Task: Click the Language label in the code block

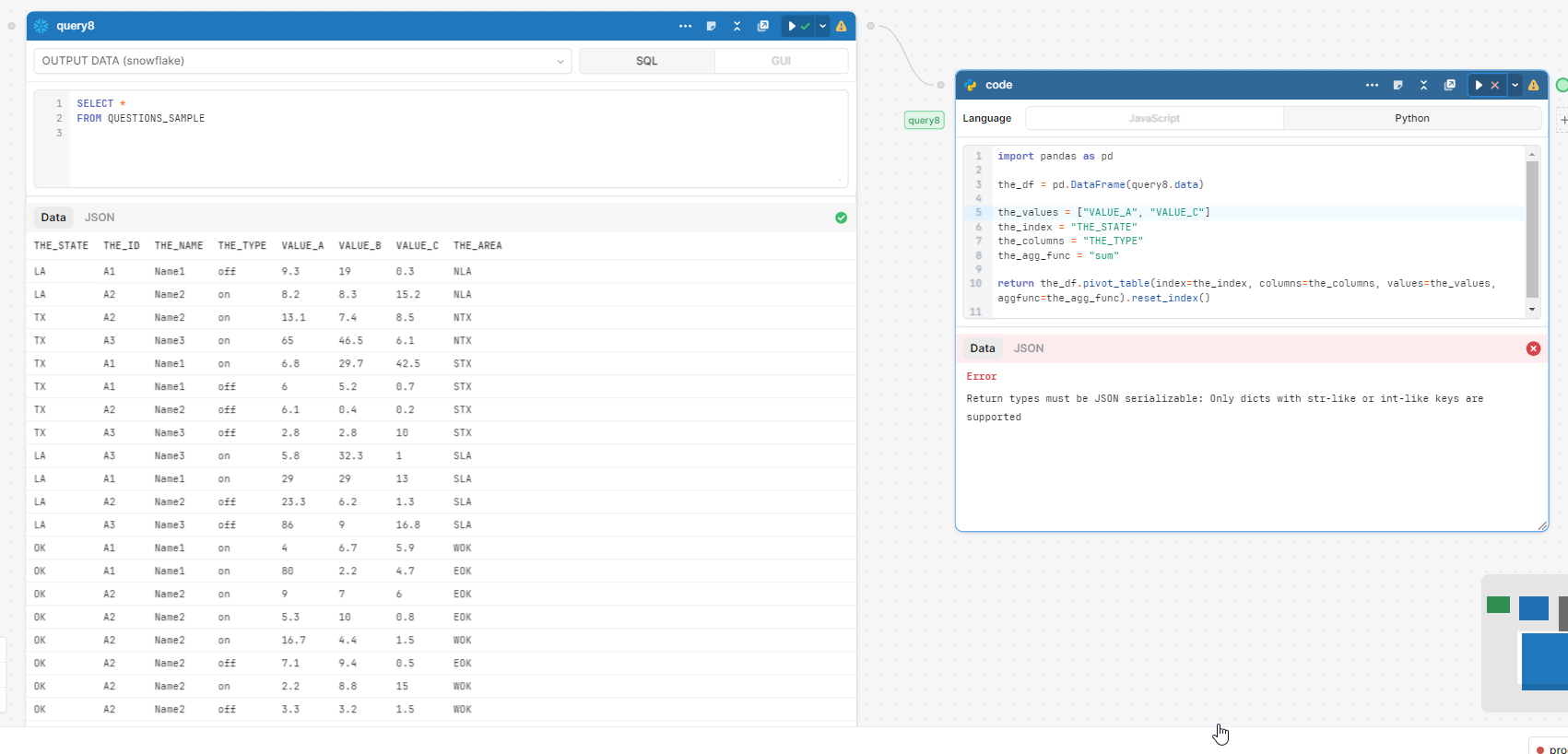Action: pyautogui.click(x=987, y=118)
